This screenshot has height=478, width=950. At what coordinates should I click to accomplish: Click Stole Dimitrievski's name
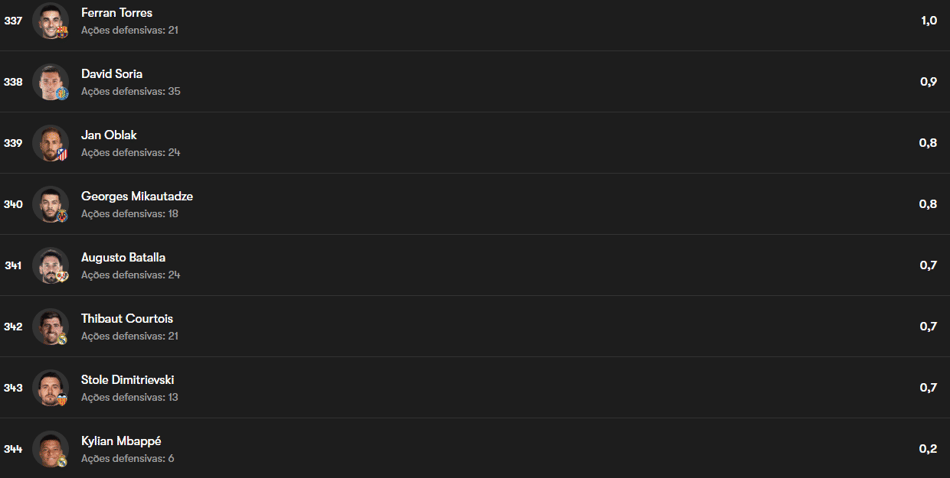(128, 380)
